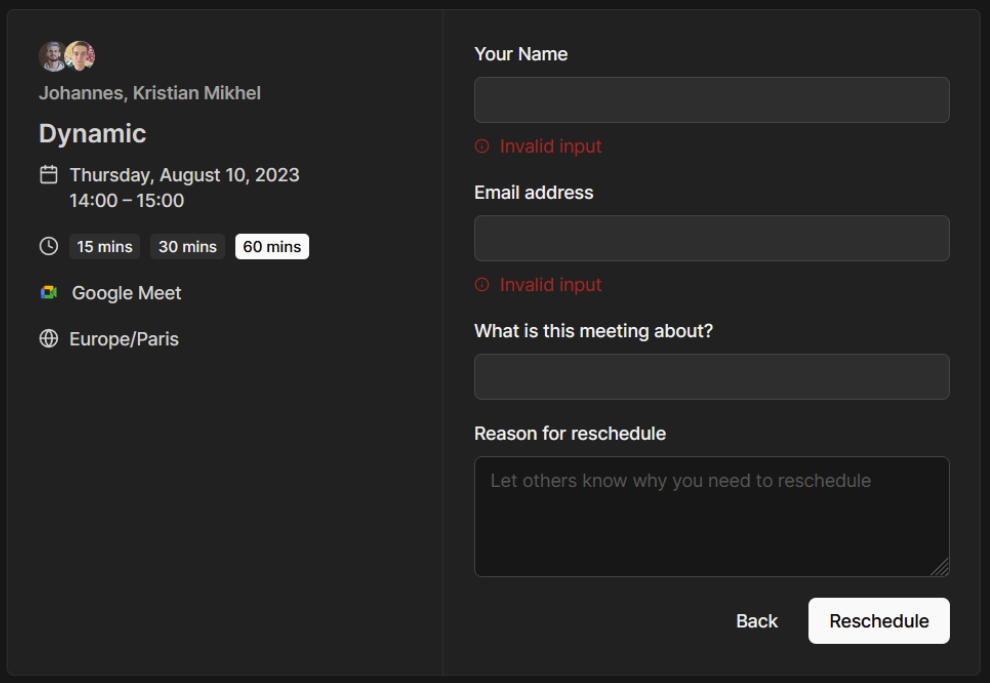Select the 60 mins duration
The image size is (990, 683).
pyautogui.click(x=272, y=246)
